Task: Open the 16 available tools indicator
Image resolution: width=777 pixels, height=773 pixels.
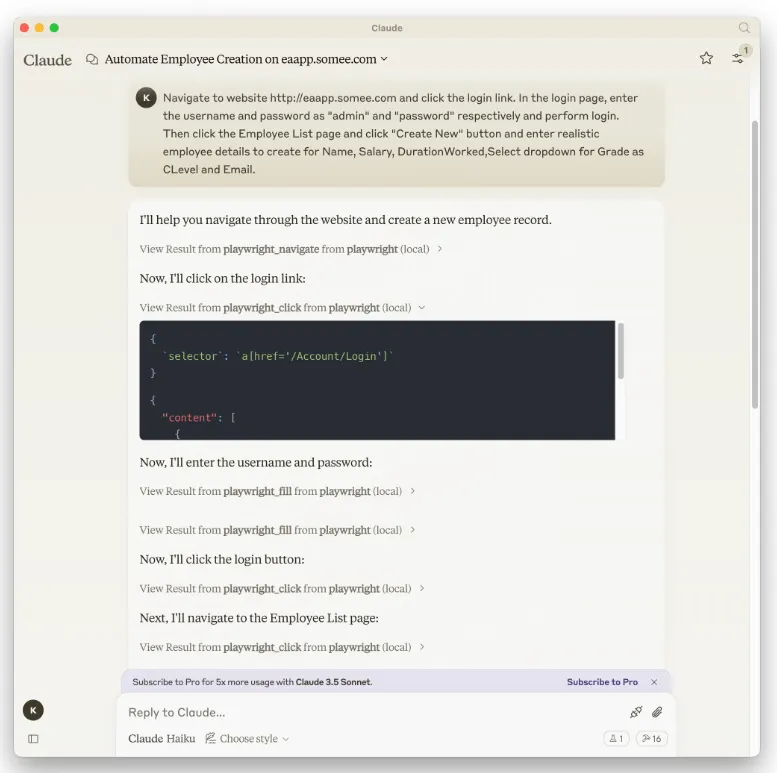Action: [x=652, y=738]
